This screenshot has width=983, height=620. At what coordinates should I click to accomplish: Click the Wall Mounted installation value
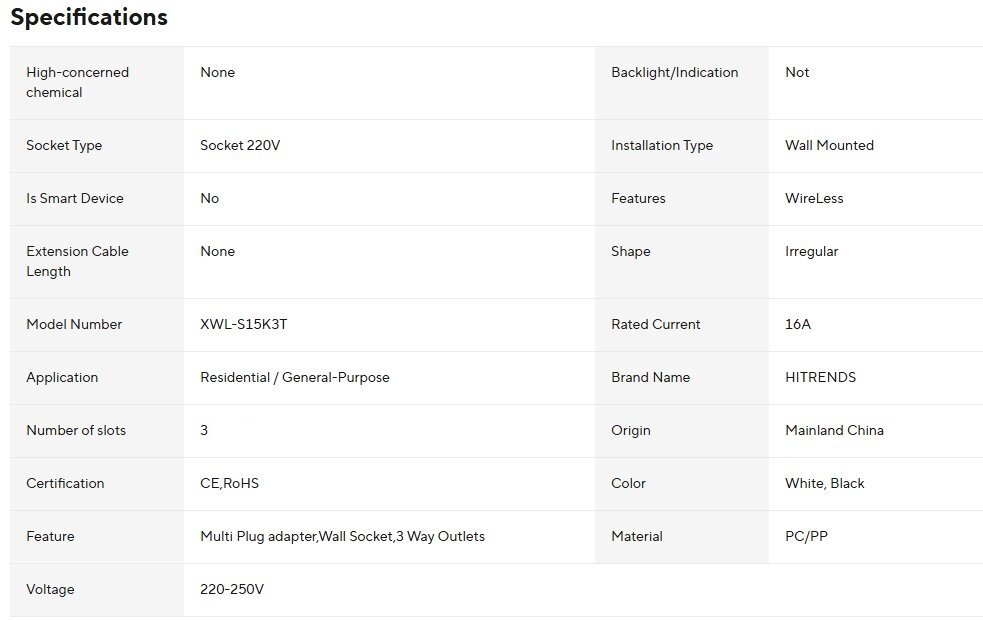829,145
